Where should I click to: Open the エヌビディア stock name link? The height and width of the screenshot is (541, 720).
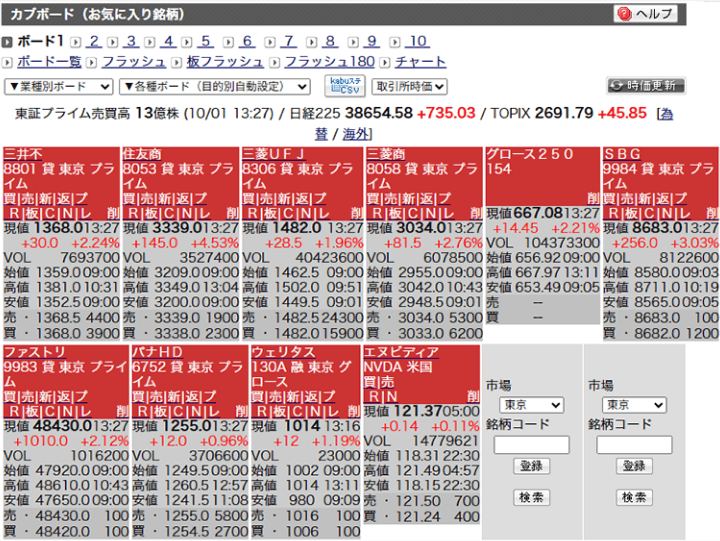[x=401, y=352]
